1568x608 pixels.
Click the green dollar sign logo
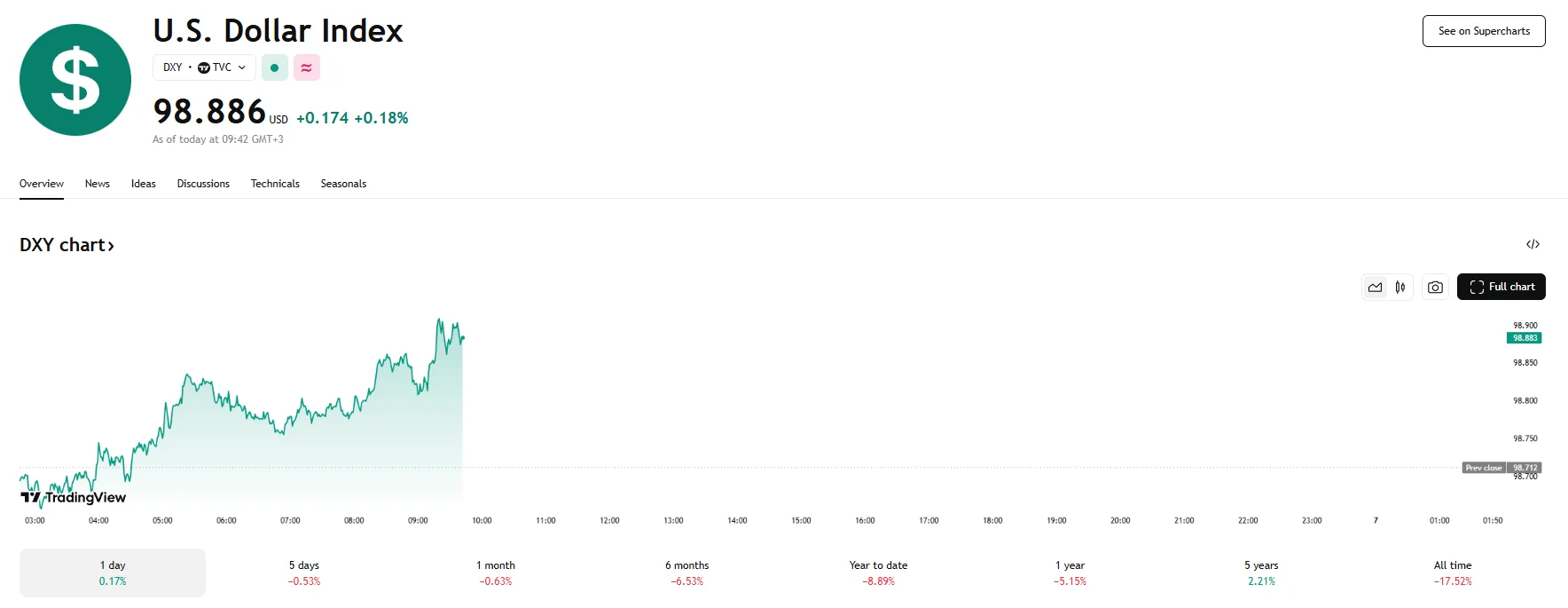pyautogui.click(x=75, y=80)
